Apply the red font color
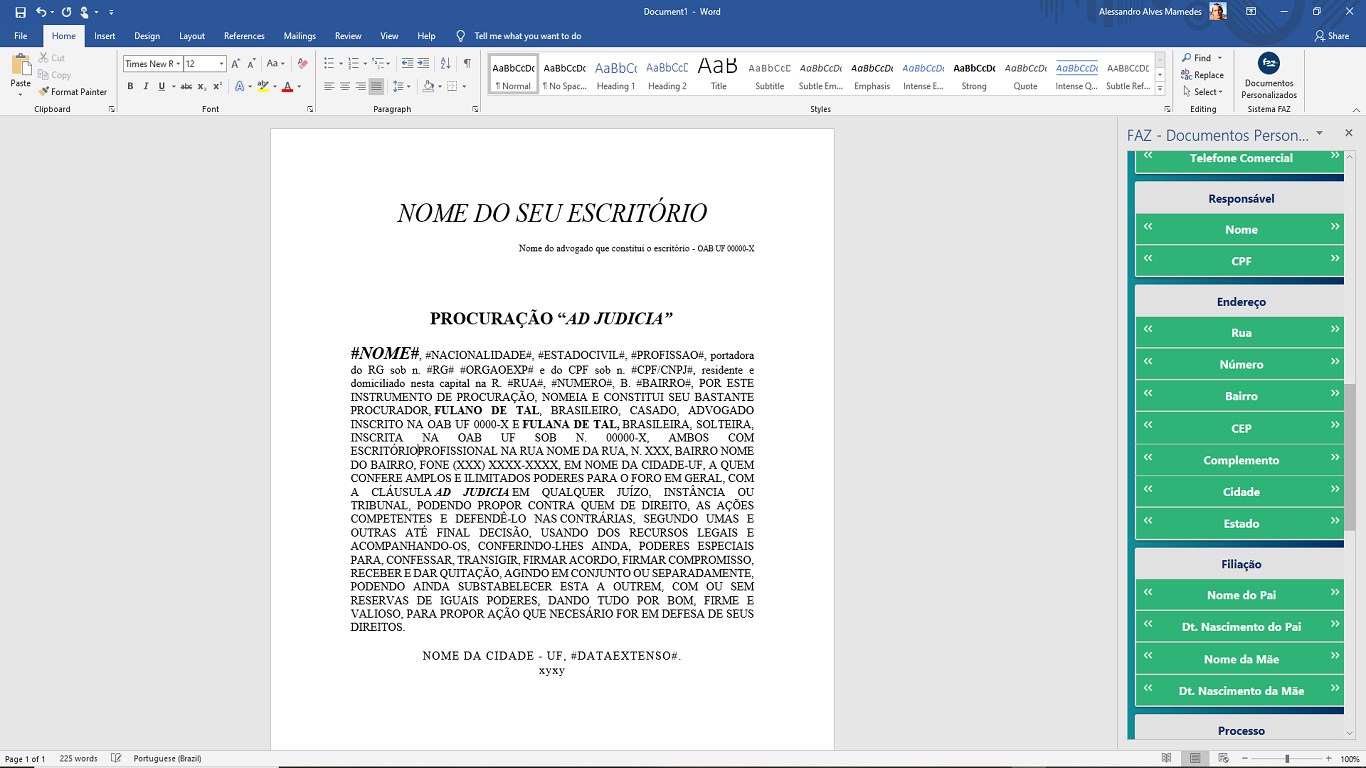Viewport: 1366px width, 768px height. [287, 87]
